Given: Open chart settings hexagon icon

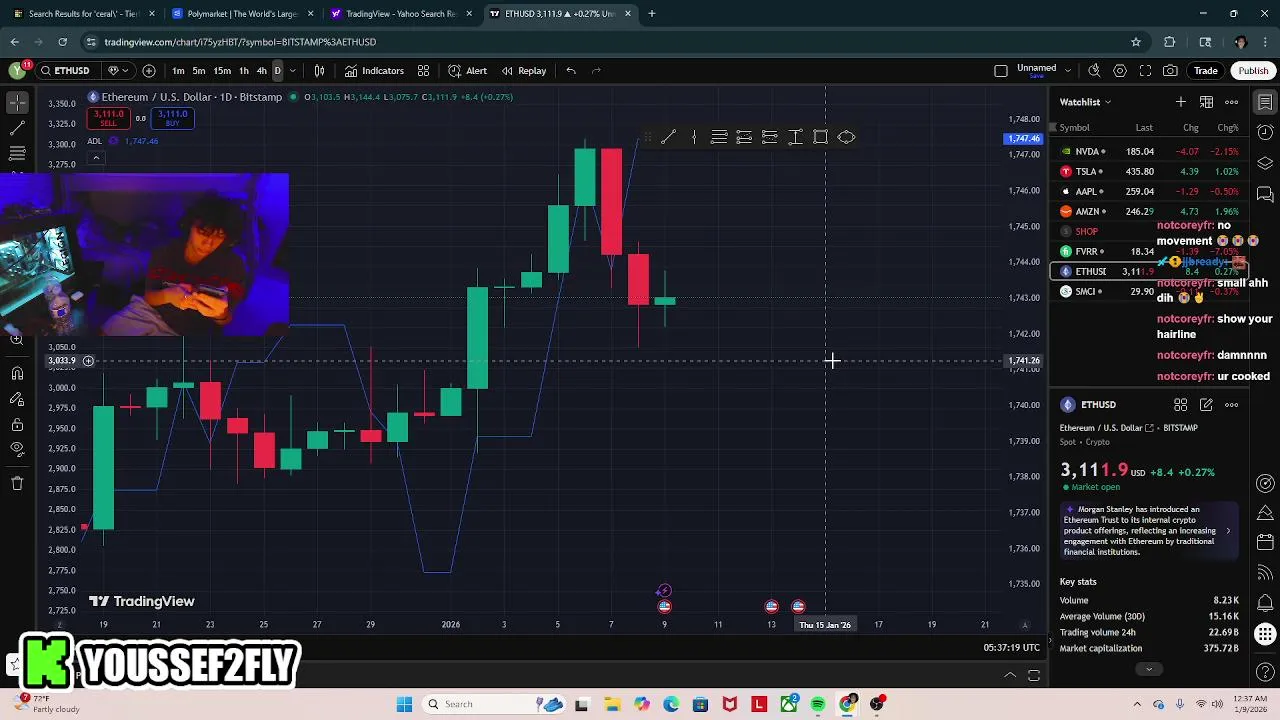Looking at the screenshot, I should pyautogui.click(x=1120, y=71).
